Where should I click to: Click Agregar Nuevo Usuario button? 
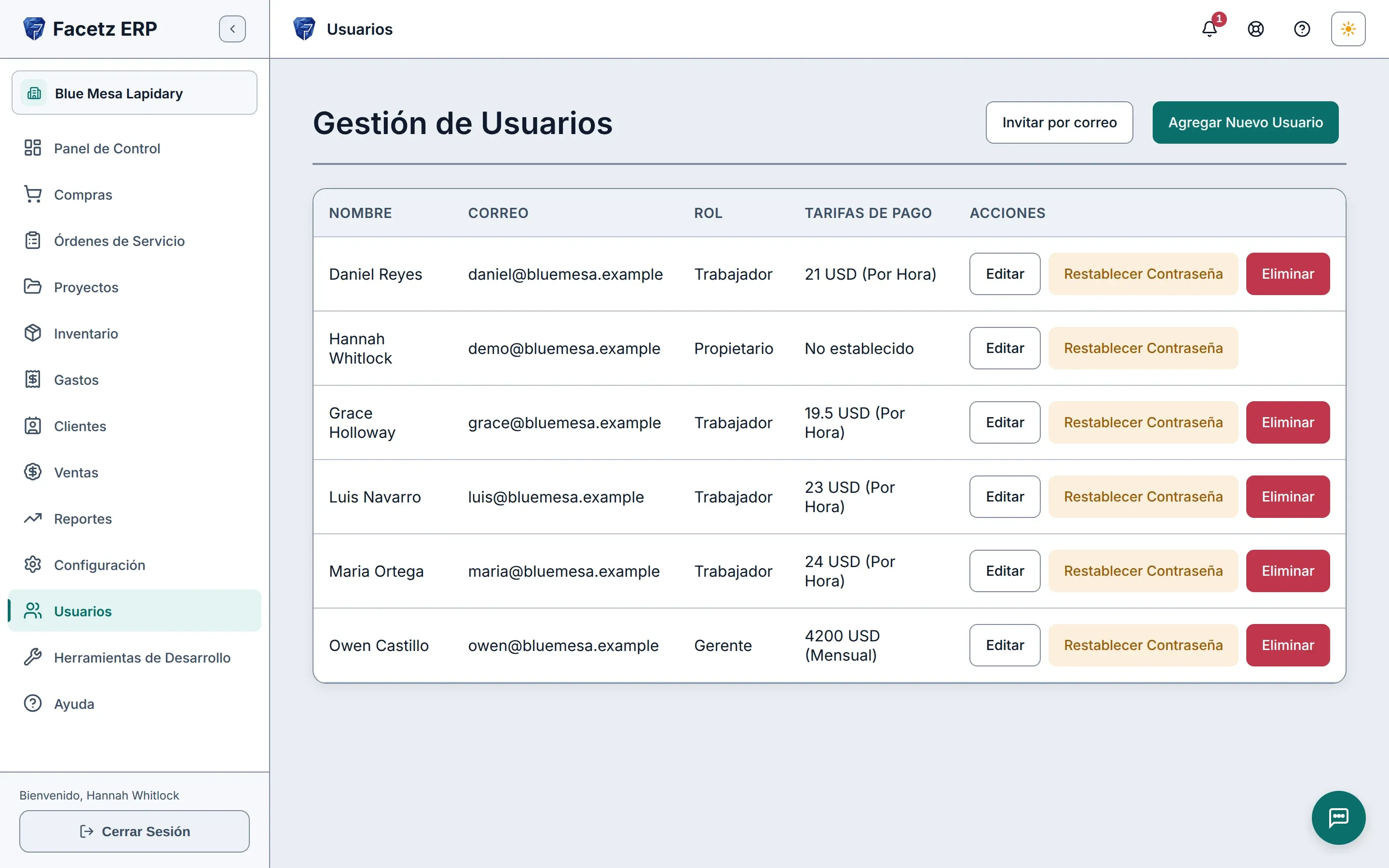1245,122
